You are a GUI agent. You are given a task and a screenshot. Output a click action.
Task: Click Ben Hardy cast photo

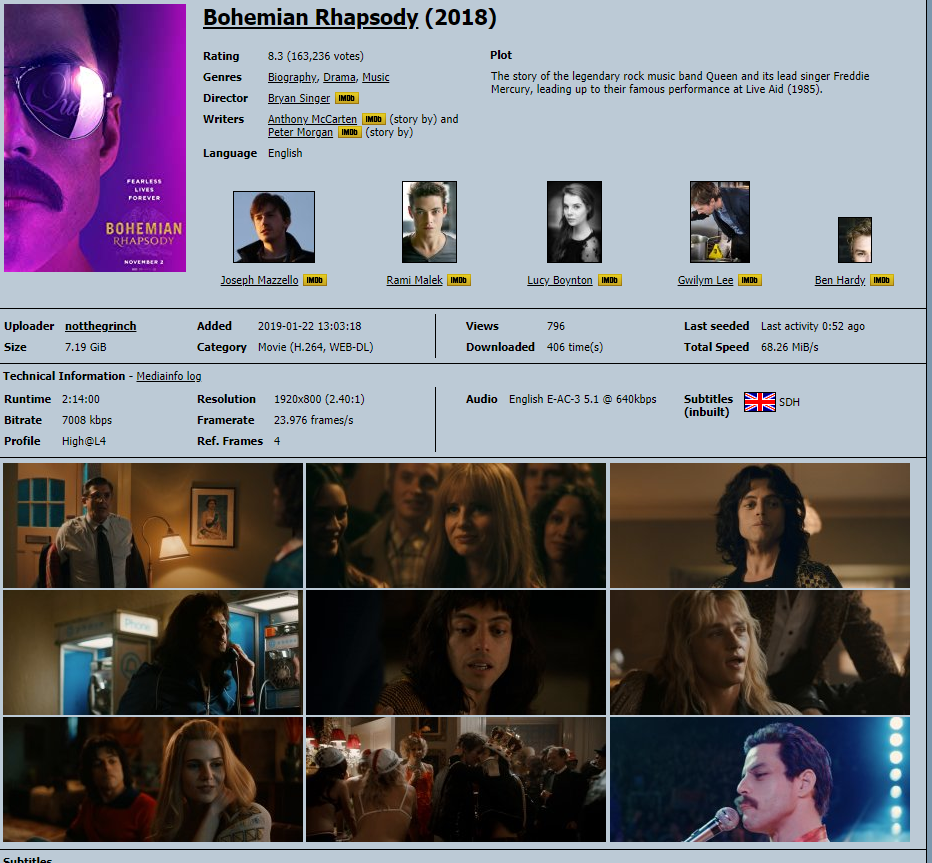click(x=855, y=240)
